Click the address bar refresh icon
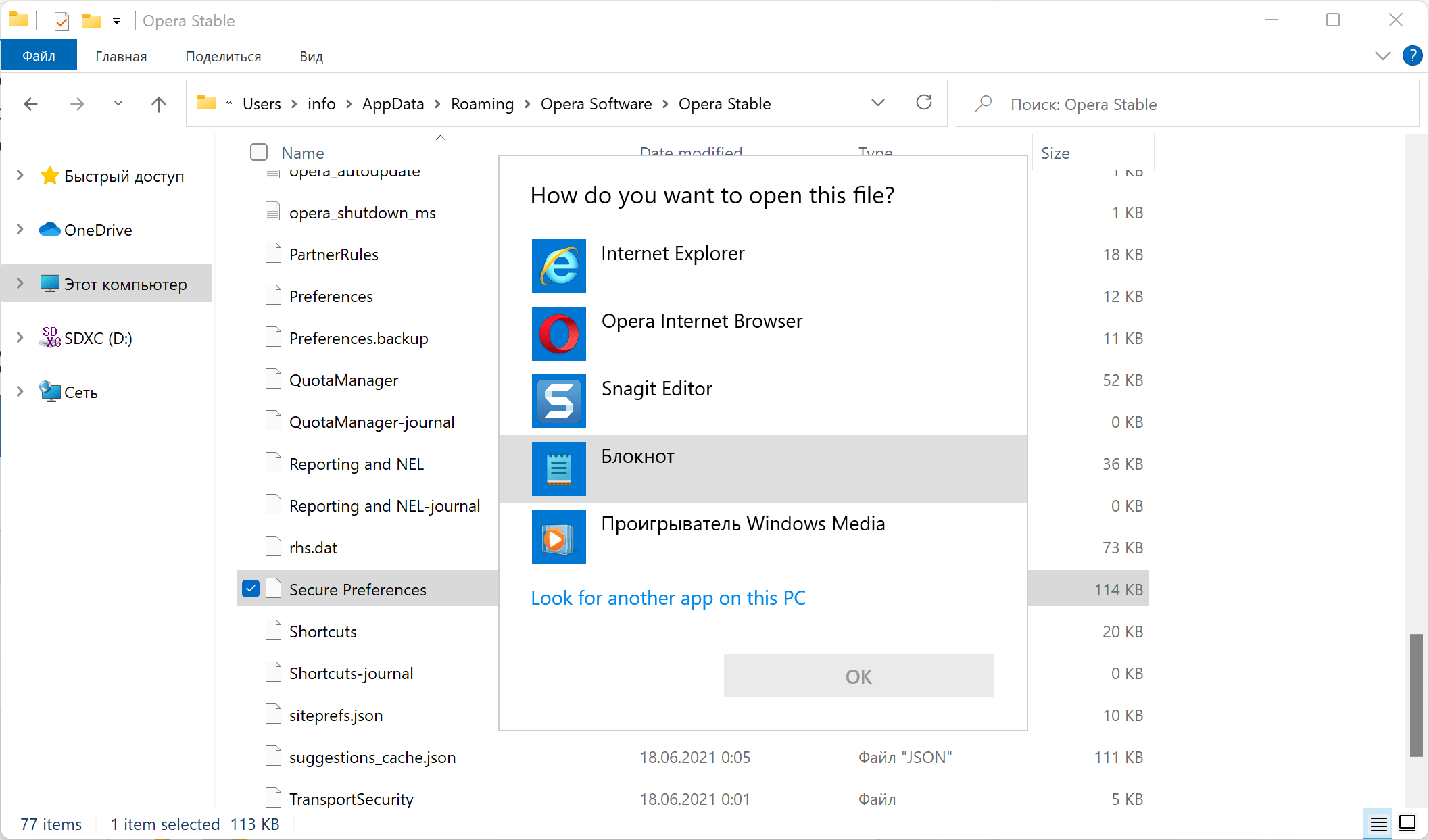The height and width of the screenshot is (840, 1429). [924, 103]
